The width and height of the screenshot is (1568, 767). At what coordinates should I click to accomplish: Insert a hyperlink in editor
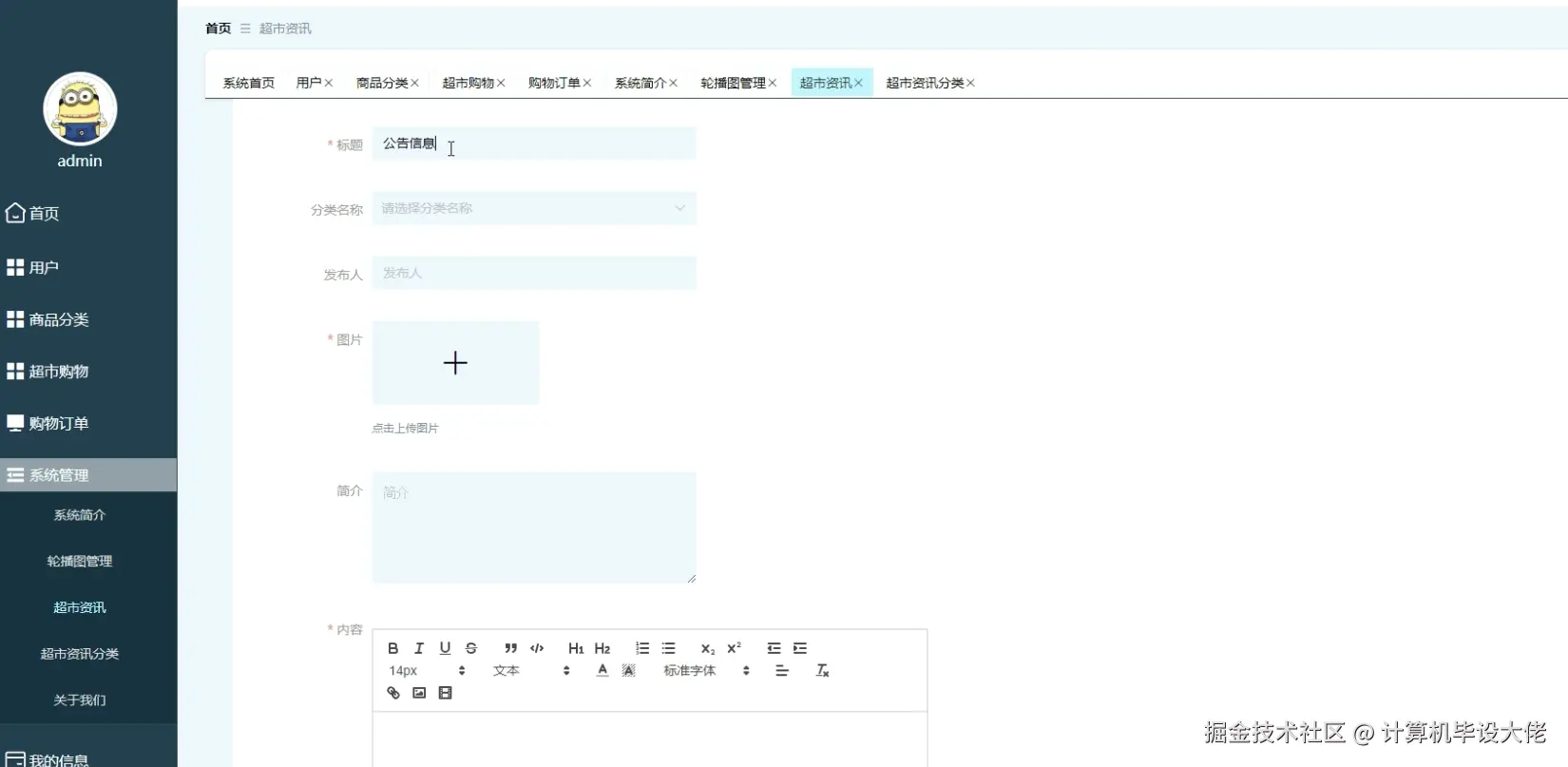point(393,693)
